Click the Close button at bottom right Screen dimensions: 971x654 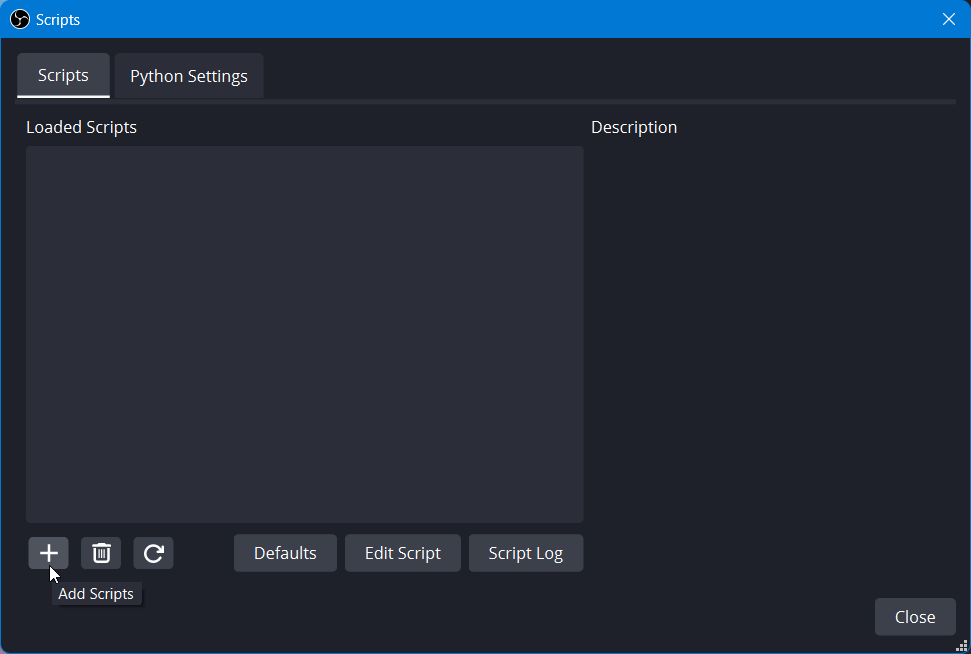tap(915, 617)
